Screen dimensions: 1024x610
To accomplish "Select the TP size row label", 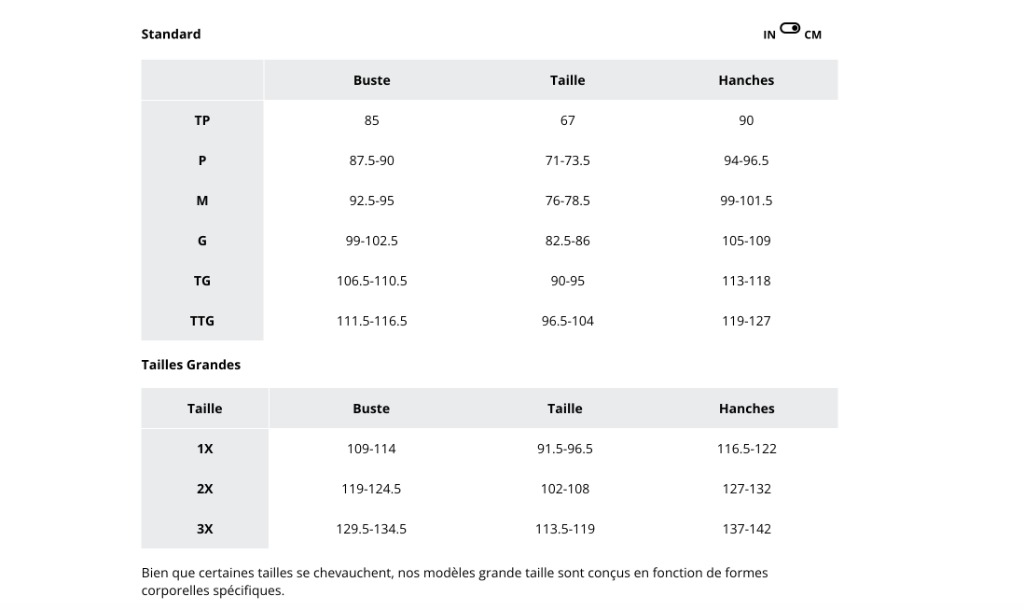I will click(x=202, y=120).
